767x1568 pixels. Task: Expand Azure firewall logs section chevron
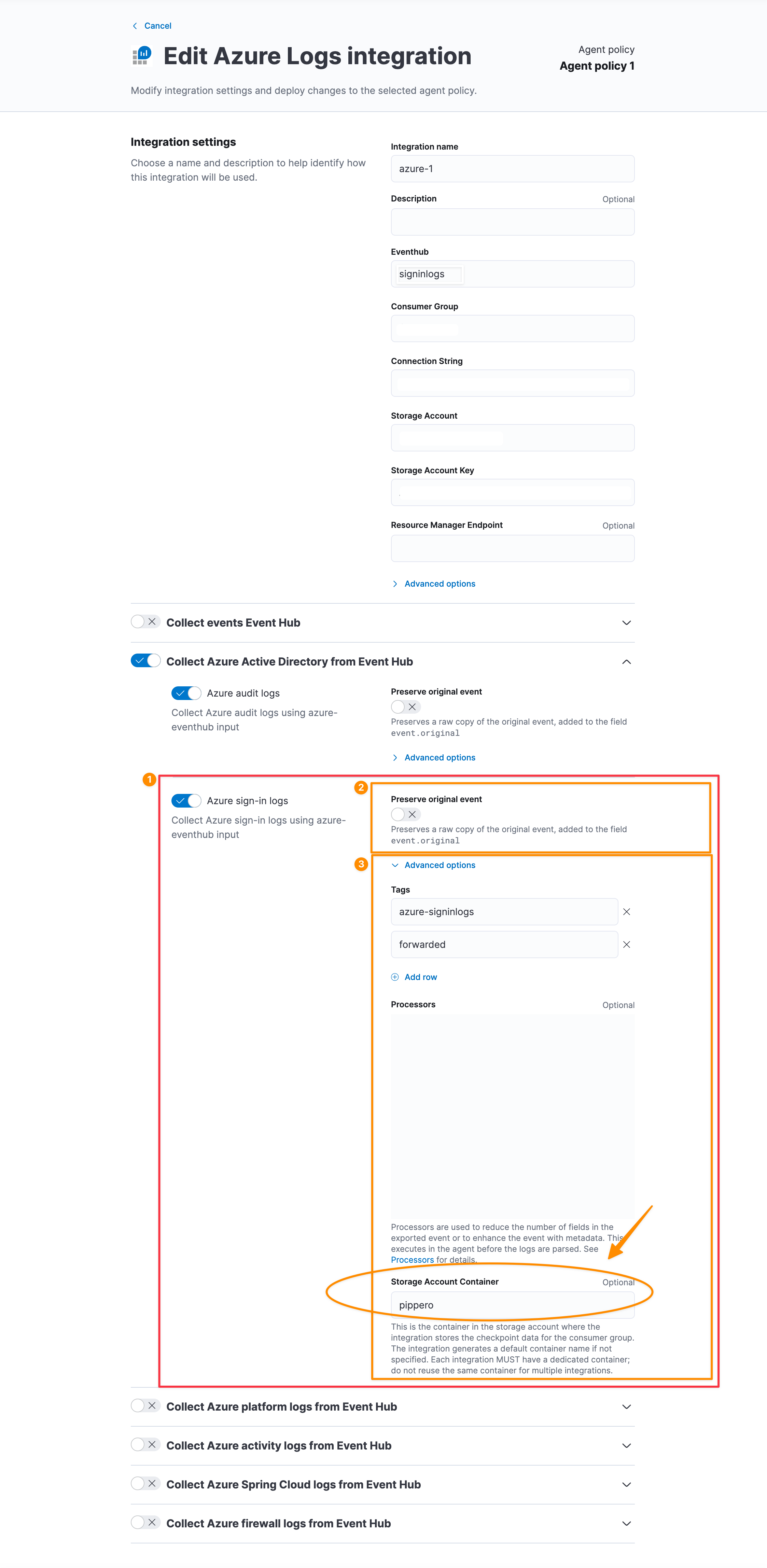coord(626,1523)
